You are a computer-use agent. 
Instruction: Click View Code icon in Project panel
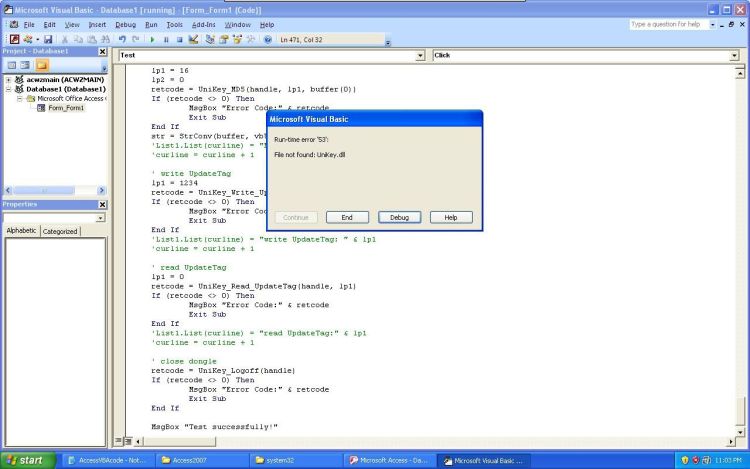pos(12,65)
